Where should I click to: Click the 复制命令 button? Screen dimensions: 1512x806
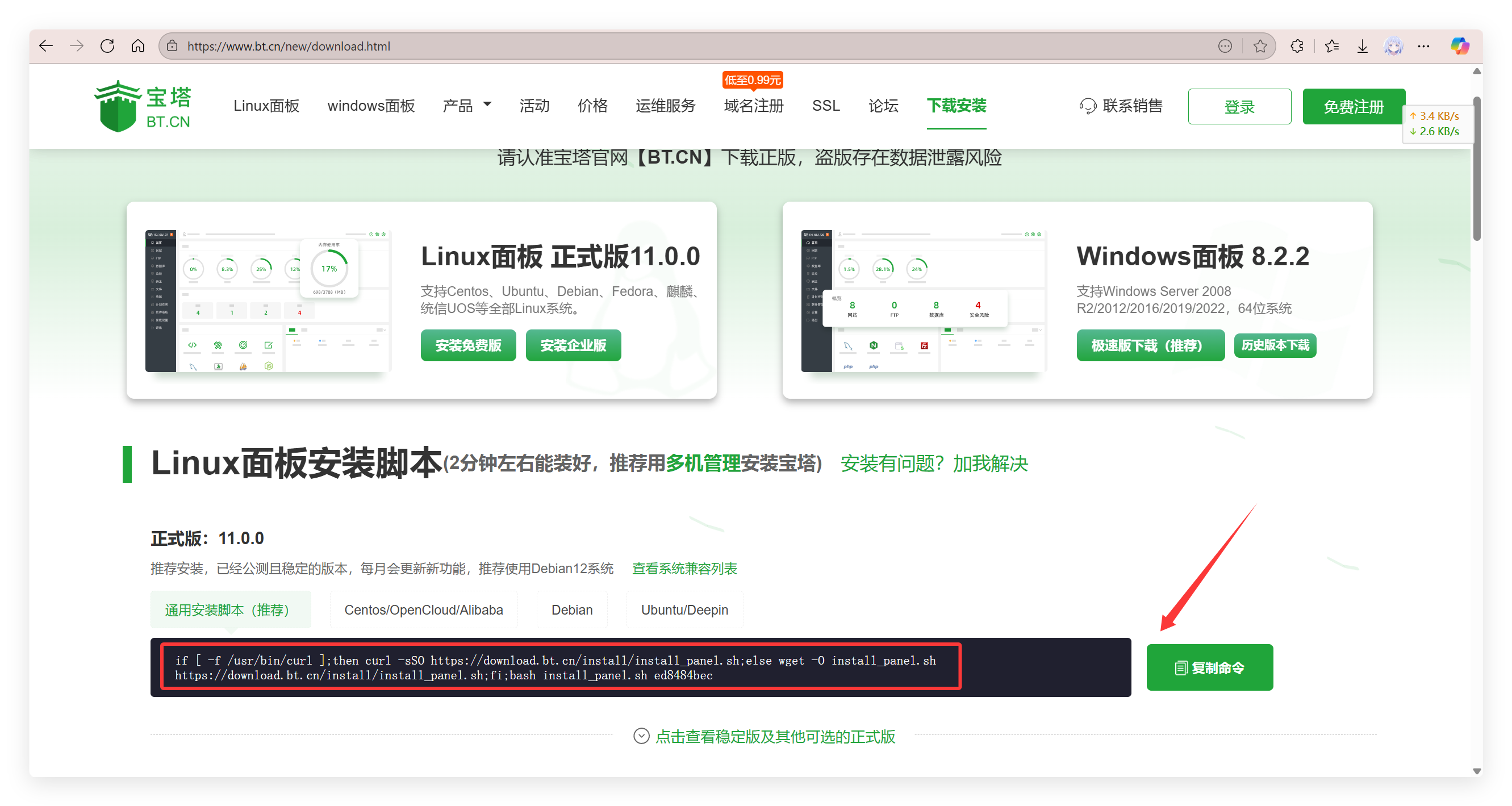tap(1209, 667)
